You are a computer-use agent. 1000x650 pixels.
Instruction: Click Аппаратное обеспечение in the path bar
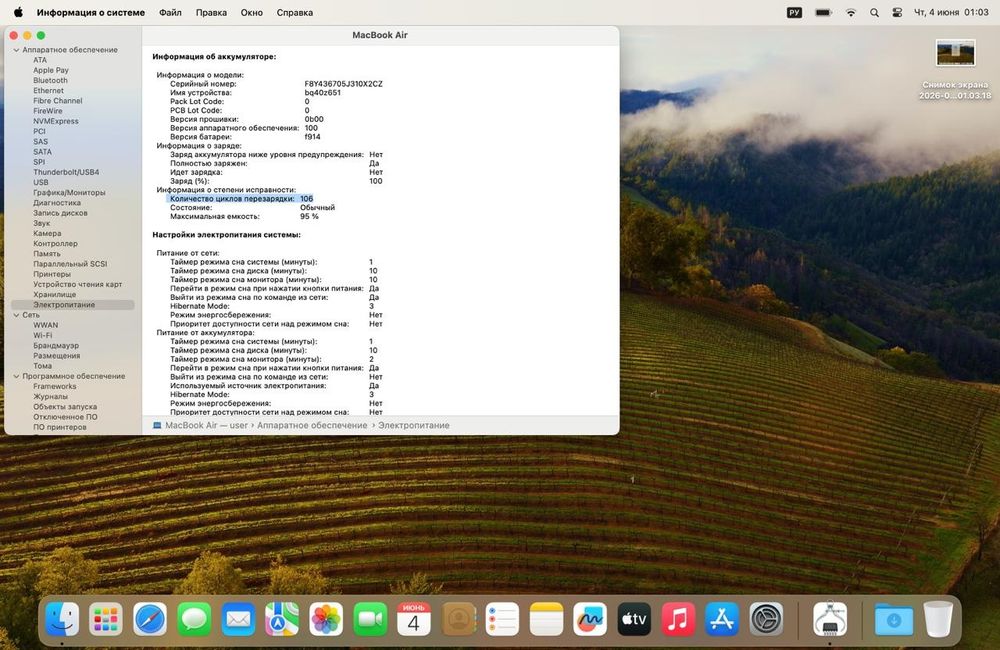point(312,425)
